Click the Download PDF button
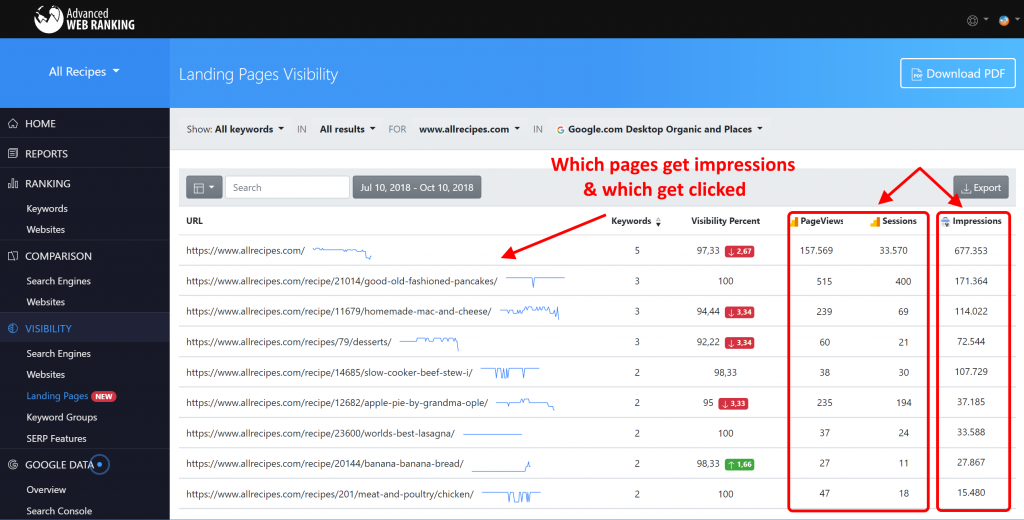This screenshot has width=1024, height=520. point(957,73)
